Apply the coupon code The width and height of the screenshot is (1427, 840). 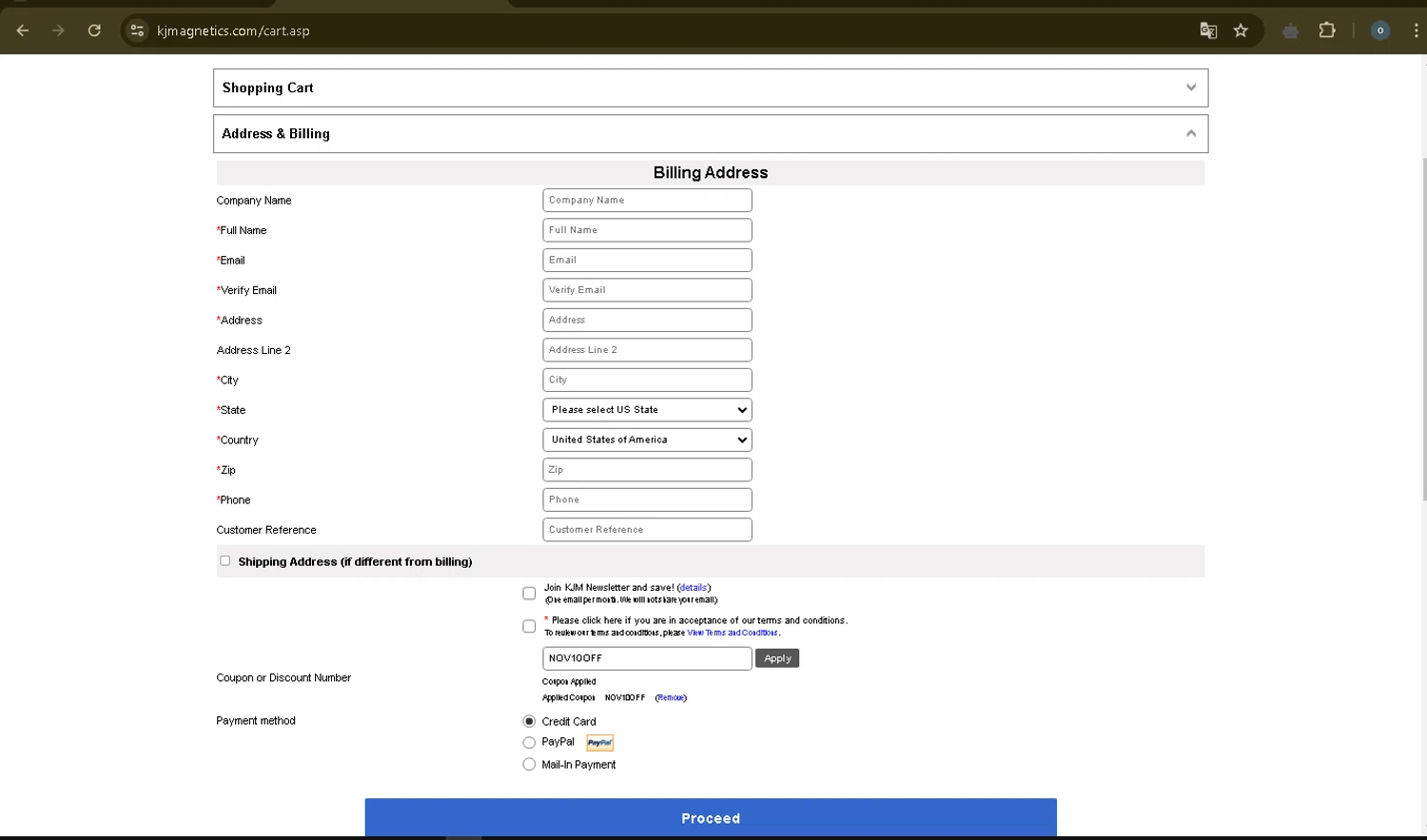point(777,658)
